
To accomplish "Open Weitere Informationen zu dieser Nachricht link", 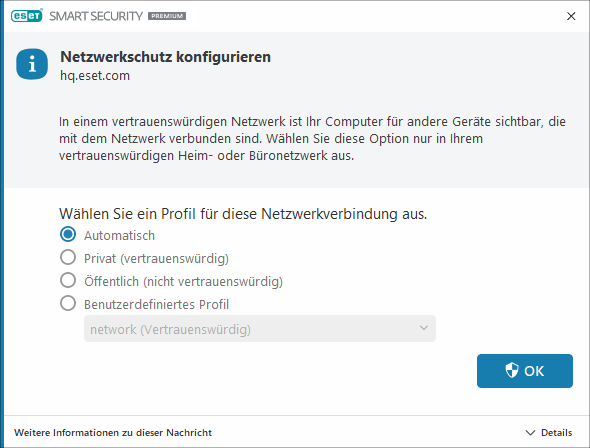I will coord(113,433).
